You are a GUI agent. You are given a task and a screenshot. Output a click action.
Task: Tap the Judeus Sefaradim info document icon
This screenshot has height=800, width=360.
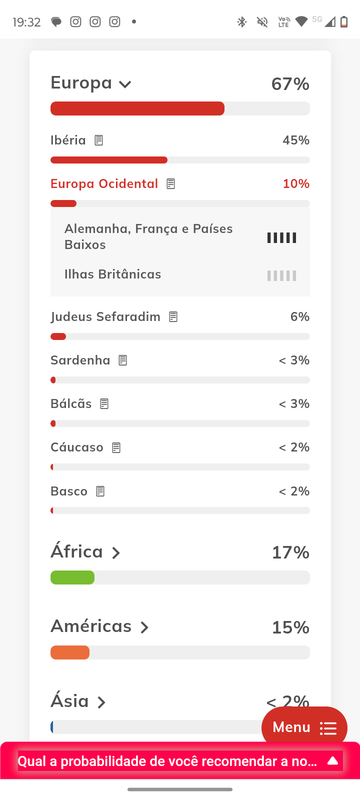173,317
